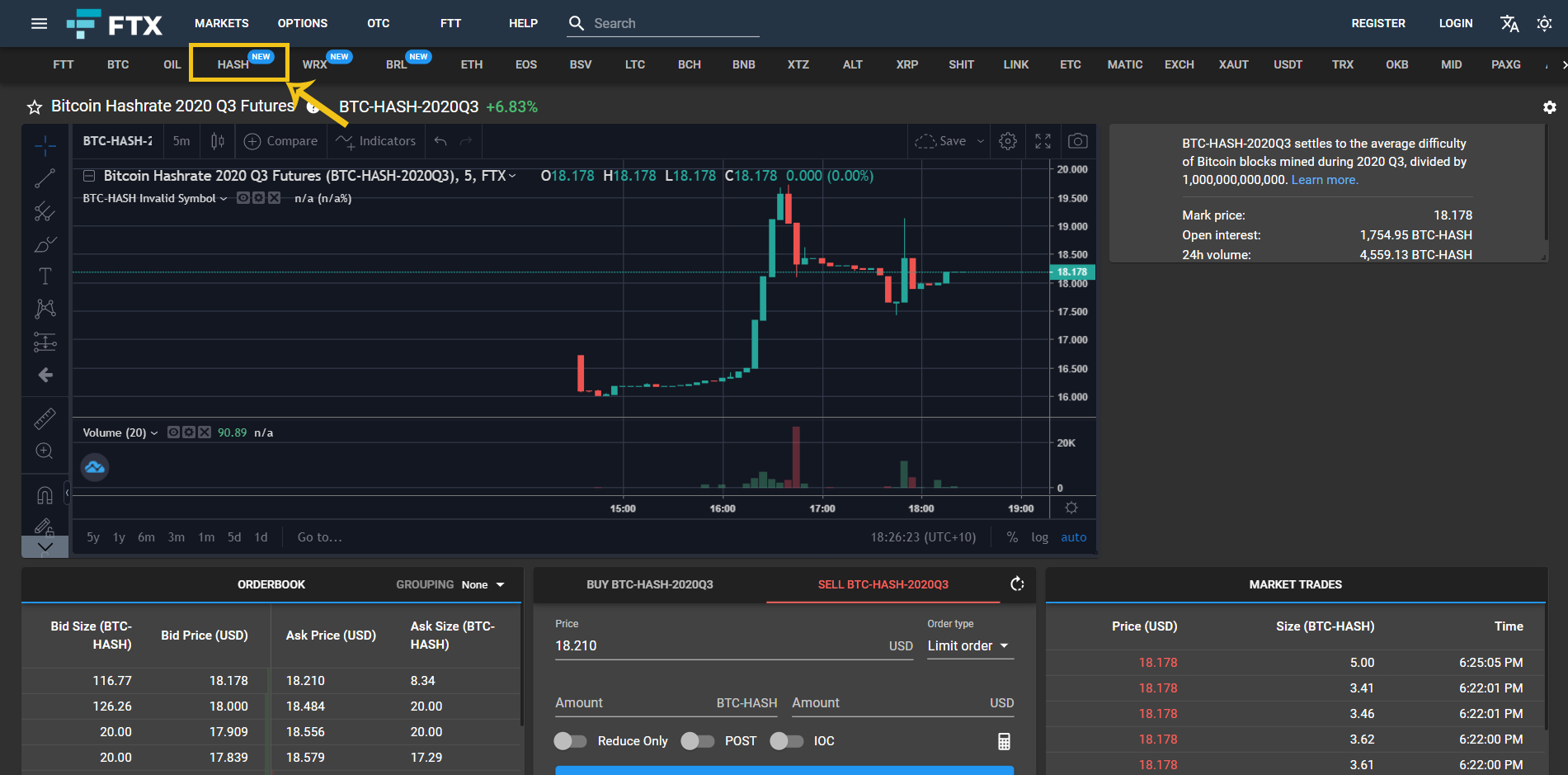Select the text annotation tool
Viewport: 1568px width, 775px height.
click(45, 276)
